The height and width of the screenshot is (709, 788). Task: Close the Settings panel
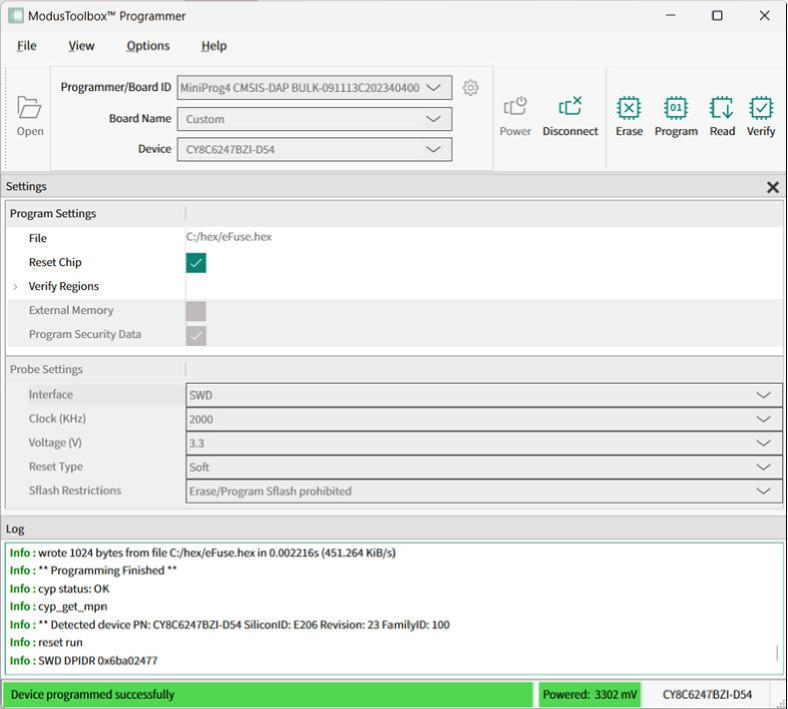tap(773, 187)
